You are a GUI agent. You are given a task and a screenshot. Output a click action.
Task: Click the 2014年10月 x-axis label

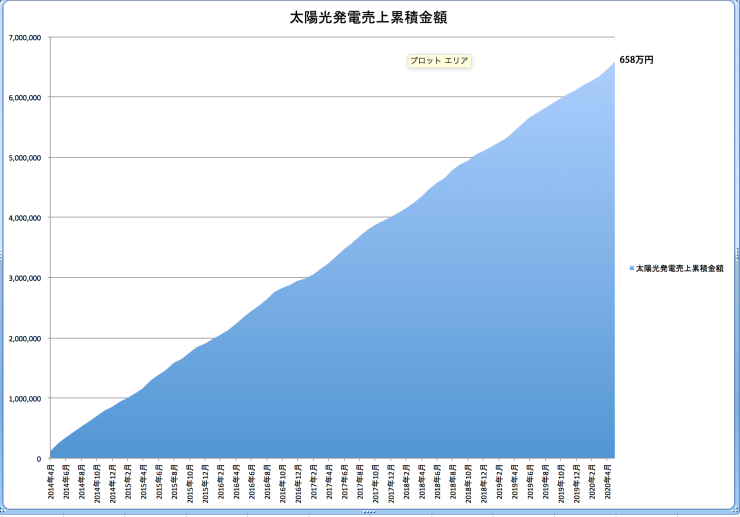pos(97,483)
